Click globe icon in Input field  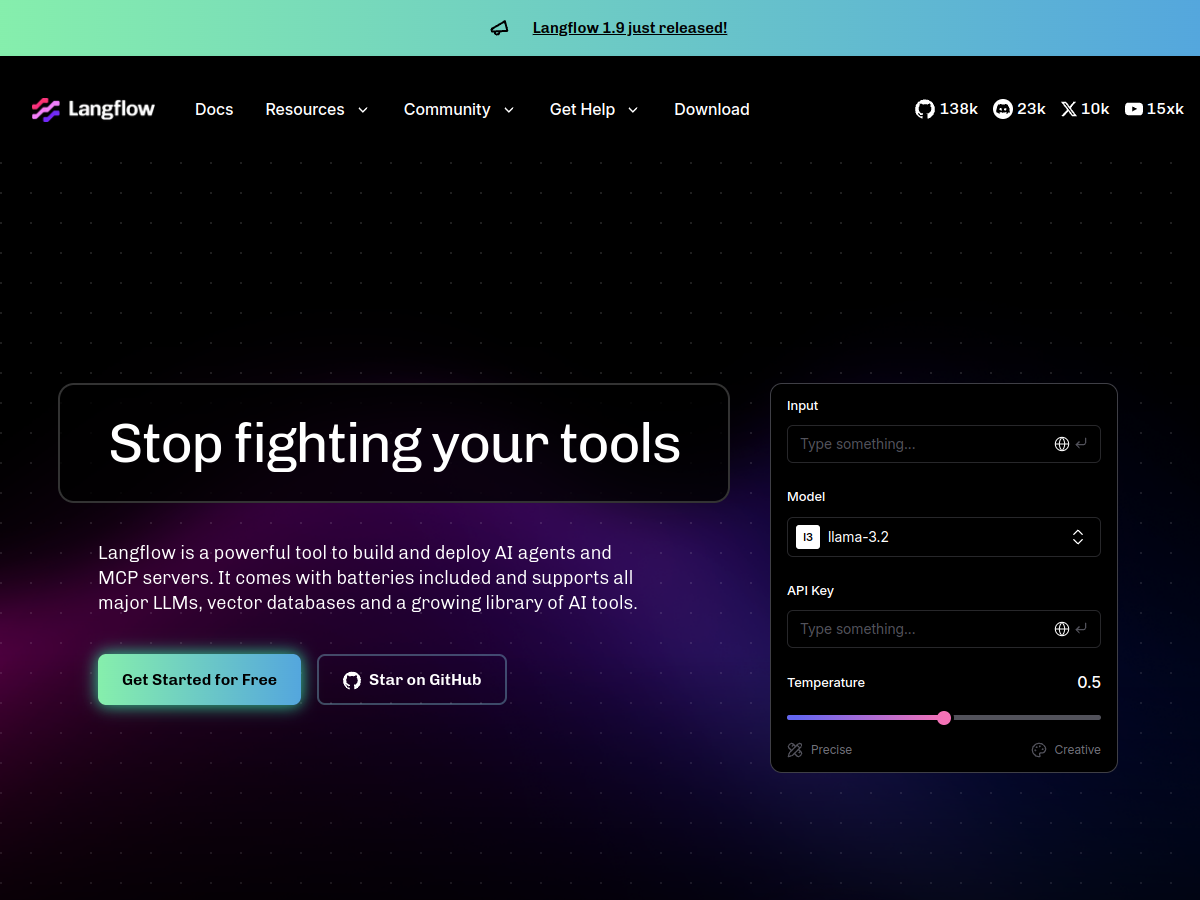(1062, 444)
